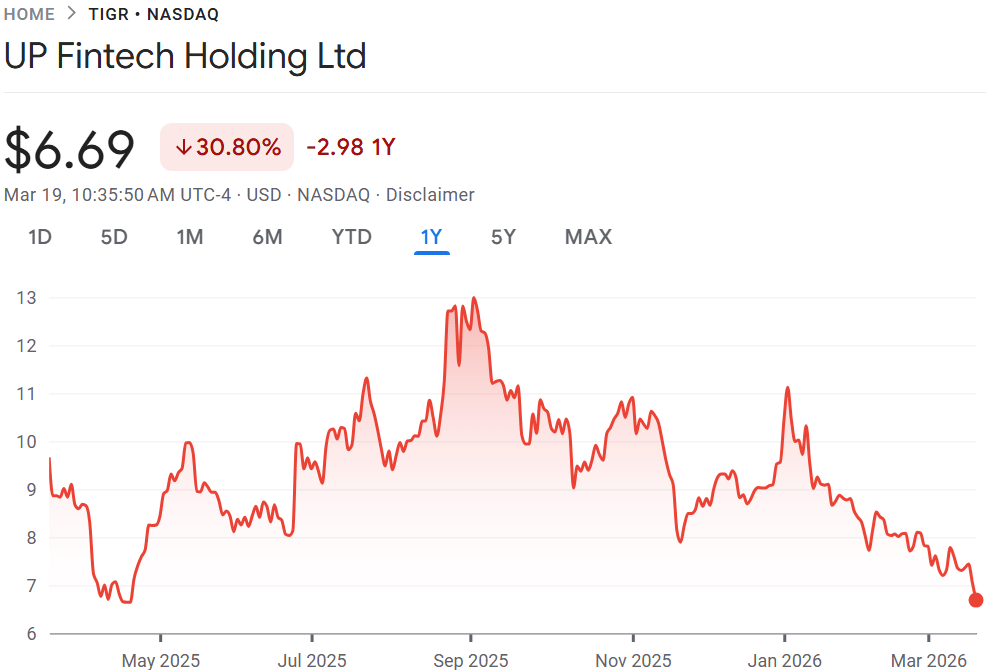Select the 1M chart range

click(x=190, y=237)
